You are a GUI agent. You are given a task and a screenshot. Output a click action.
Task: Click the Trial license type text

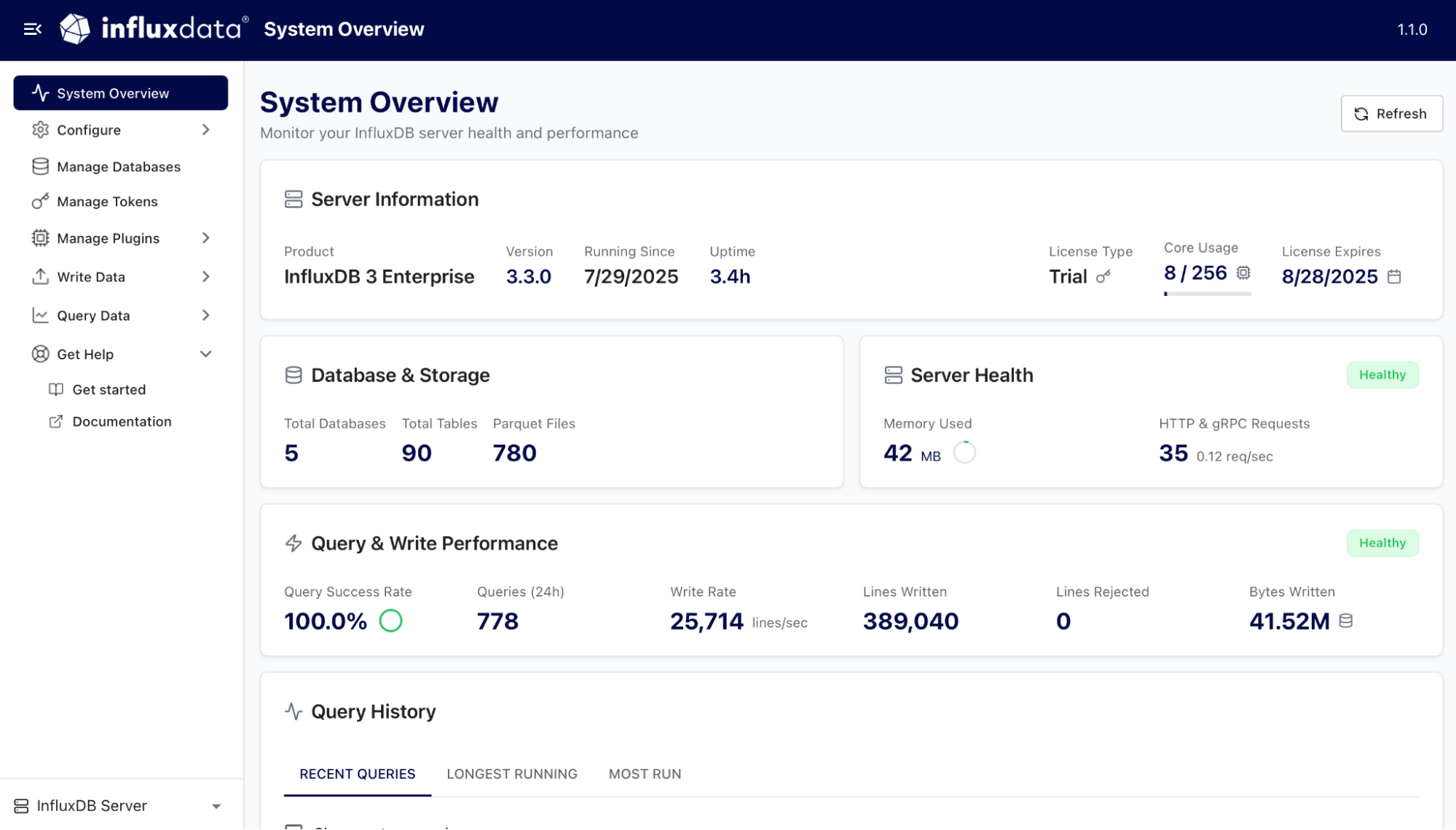click(1068, 277)
